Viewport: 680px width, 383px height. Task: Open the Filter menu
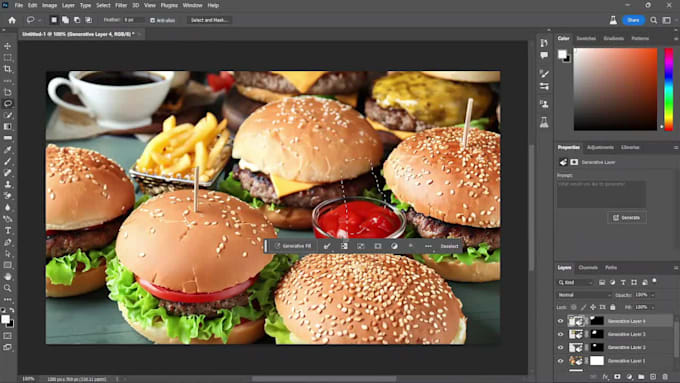point(121,5)
